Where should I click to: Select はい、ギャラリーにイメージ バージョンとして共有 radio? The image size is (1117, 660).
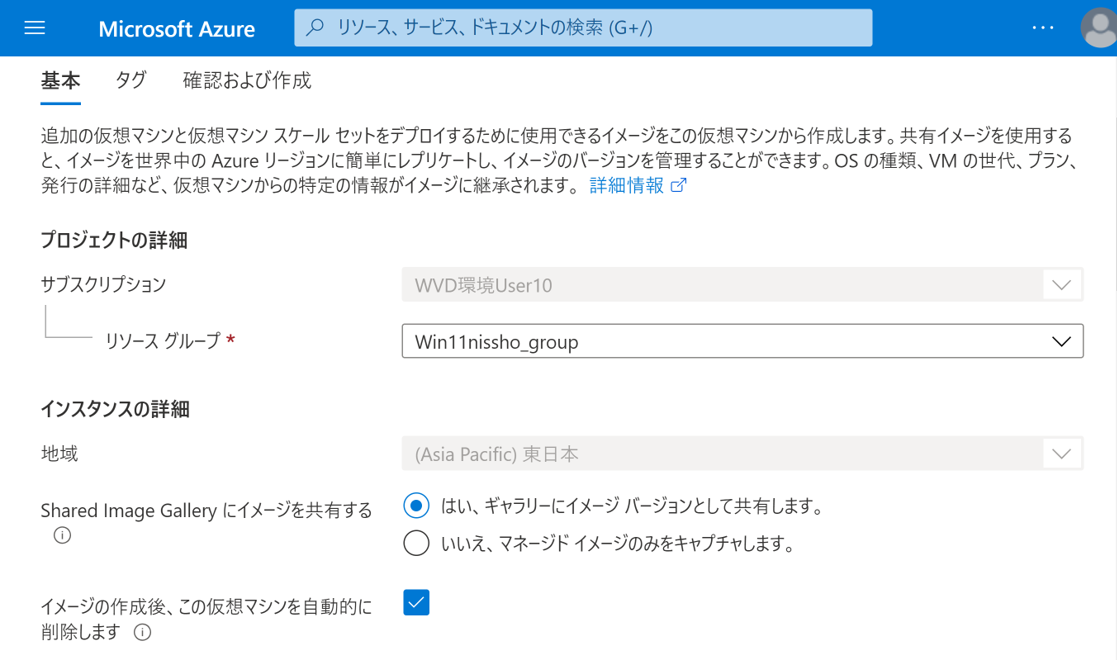[x=416, y=505]
